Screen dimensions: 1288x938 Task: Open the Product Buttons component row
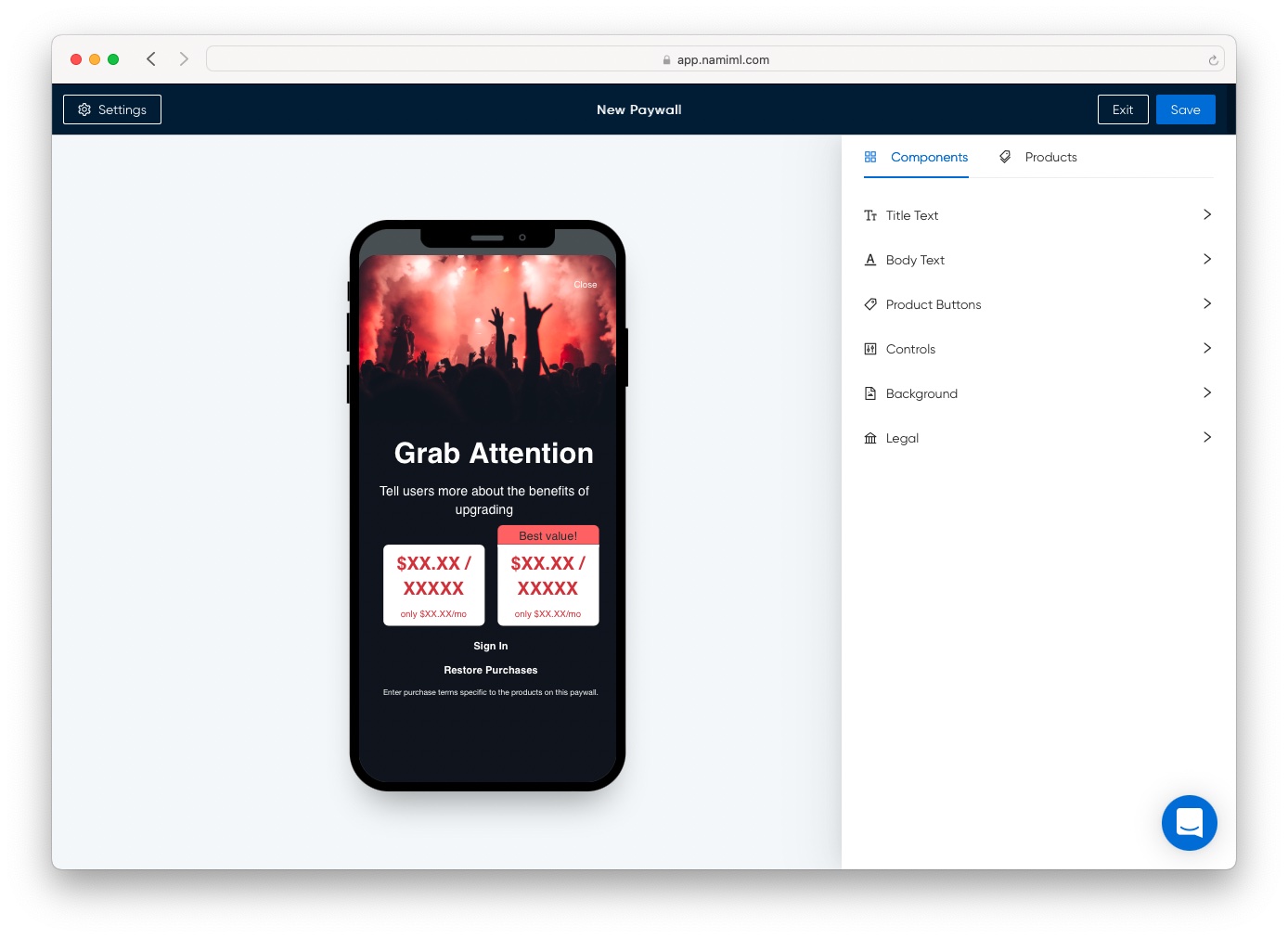tap(1038, 304)
